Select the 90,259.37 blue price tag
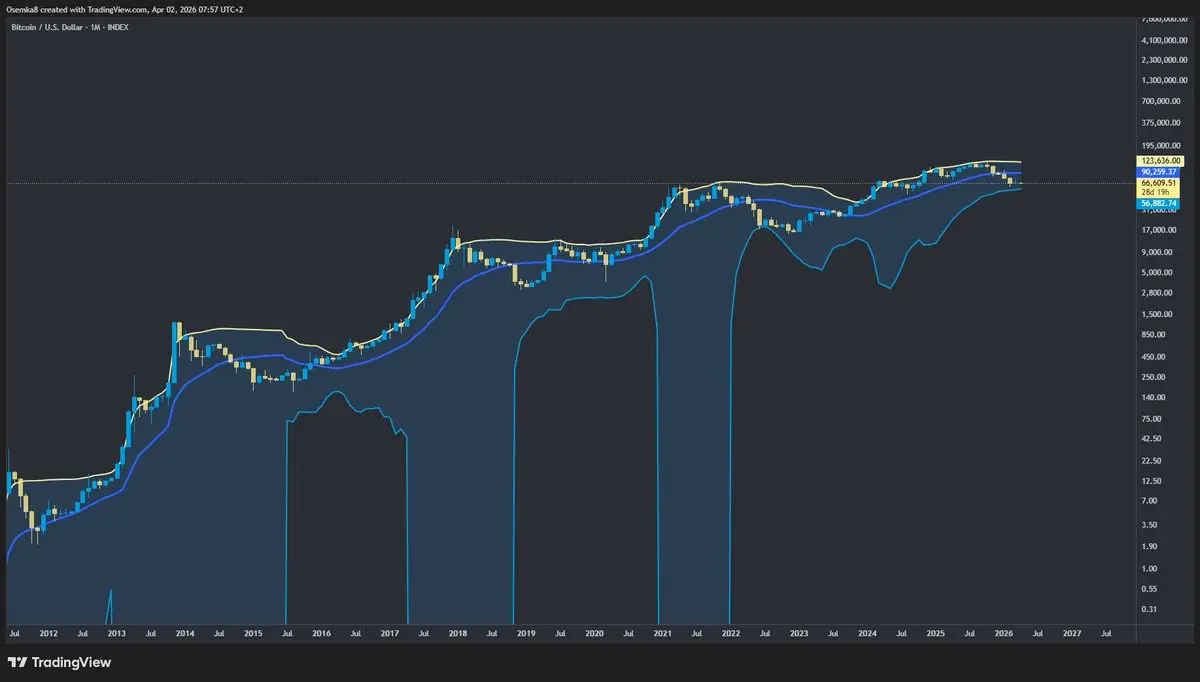The width and height of the screenshot is (1200, 682). point(1160,172)
